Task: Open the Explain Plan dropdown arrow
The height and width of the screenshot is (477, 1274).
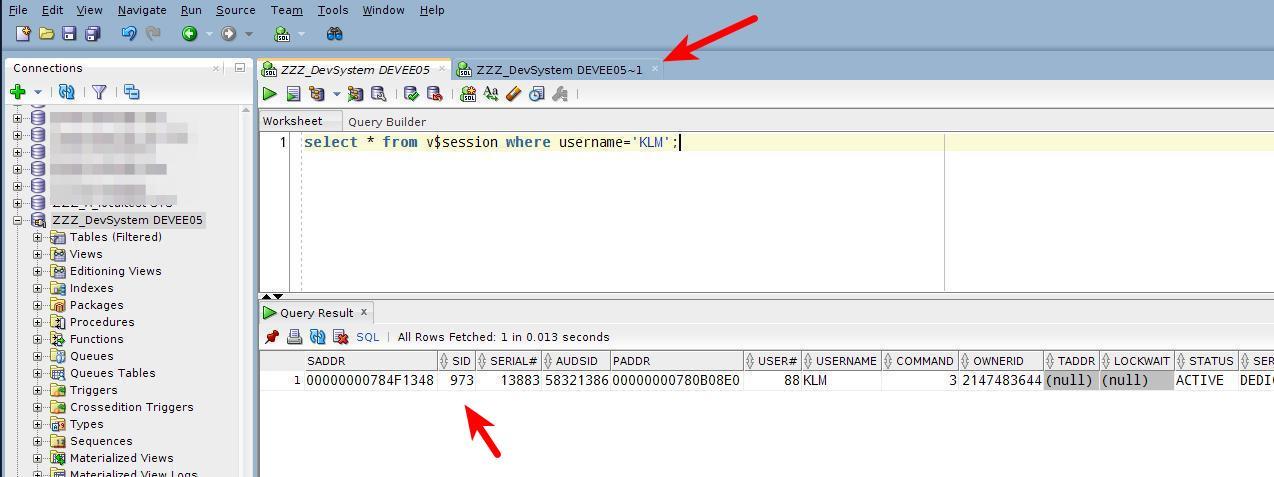Action: click(336, 95)
